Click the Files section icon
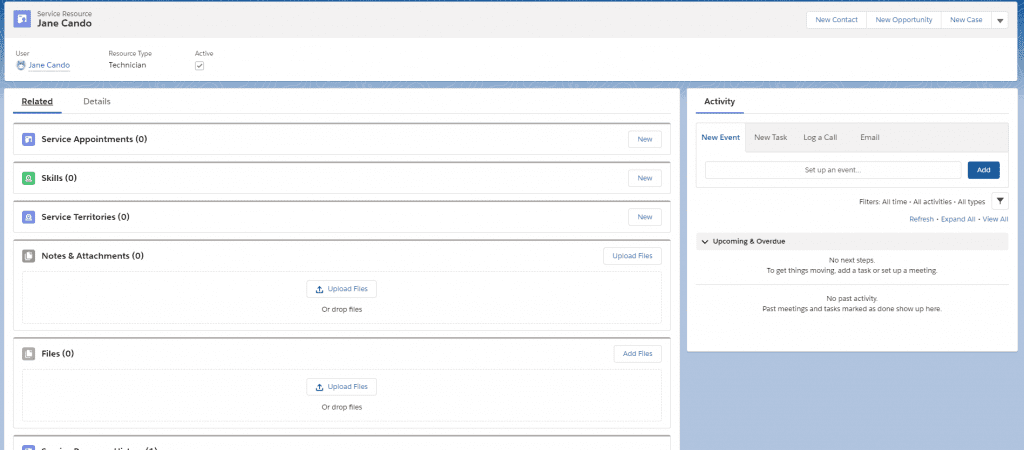1024x450 pixels. 29,354
